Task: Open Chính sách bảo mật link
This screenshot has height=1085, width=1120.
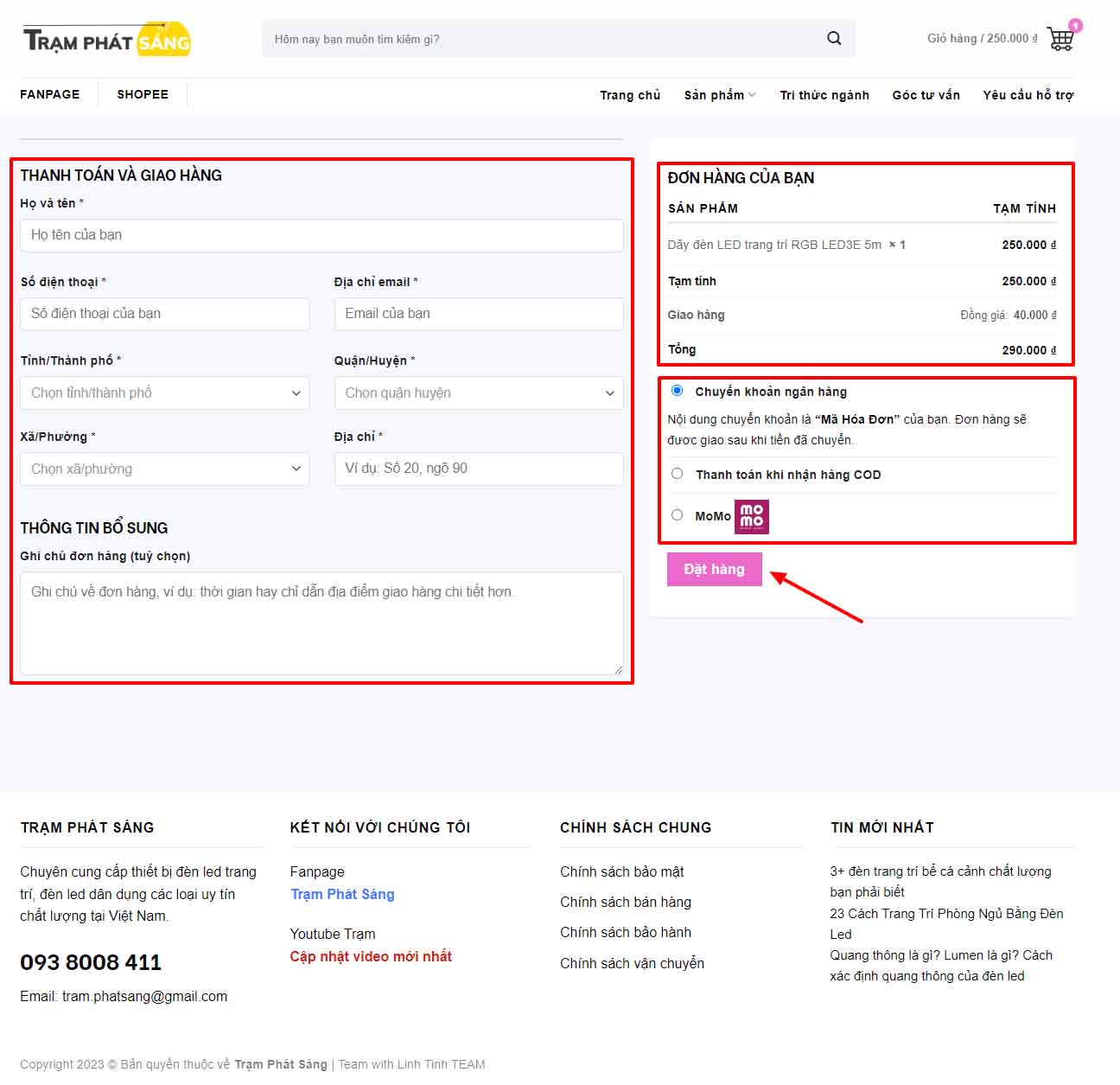Action: (x=622, y=871)
